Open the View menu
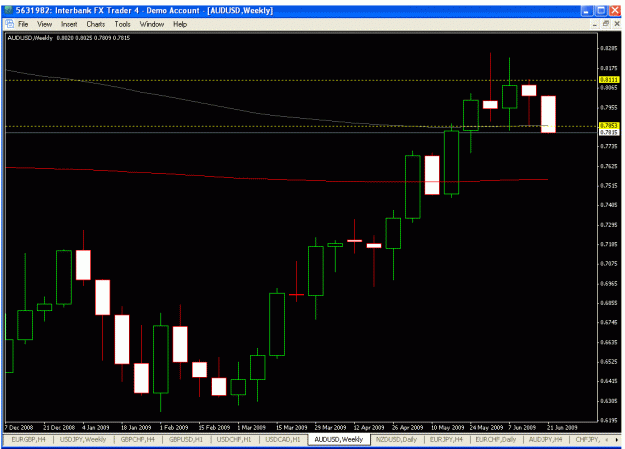 tap(45, 24)
